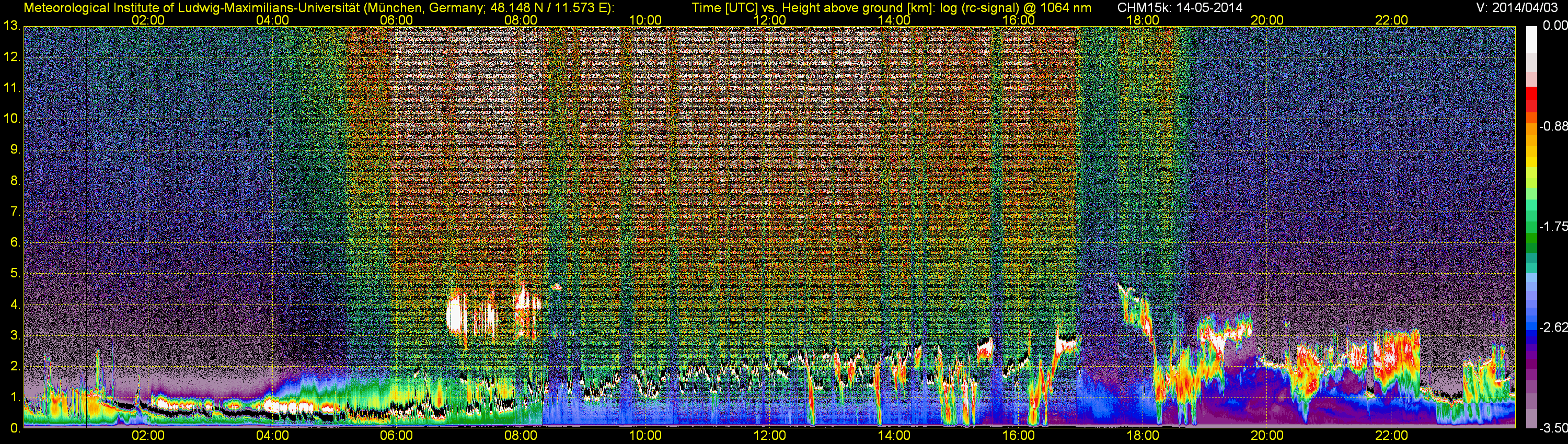Click the height axis label '3.'
This screenshot has width=1568, height=444.
click(15, 335)
